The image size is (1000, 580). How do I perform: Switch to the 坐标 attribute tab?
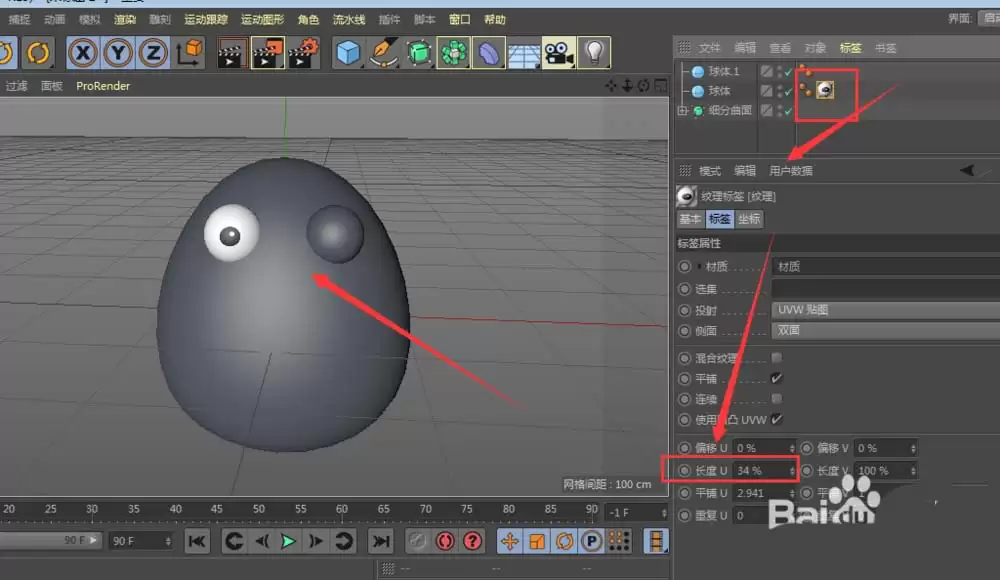pyautogui.click(x=748, y=218)
